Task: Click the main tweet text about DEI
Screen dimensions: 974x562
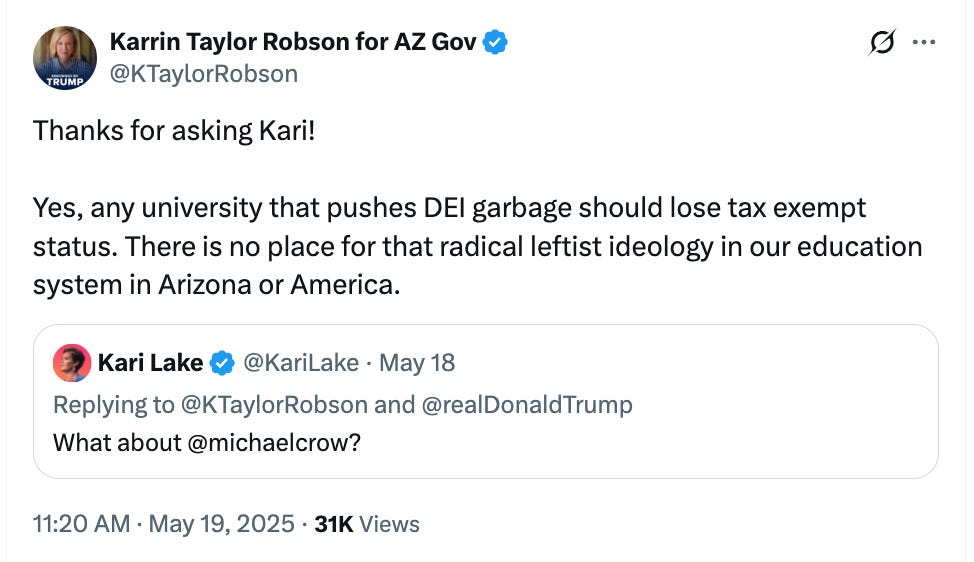Action: tap(477, 246)
